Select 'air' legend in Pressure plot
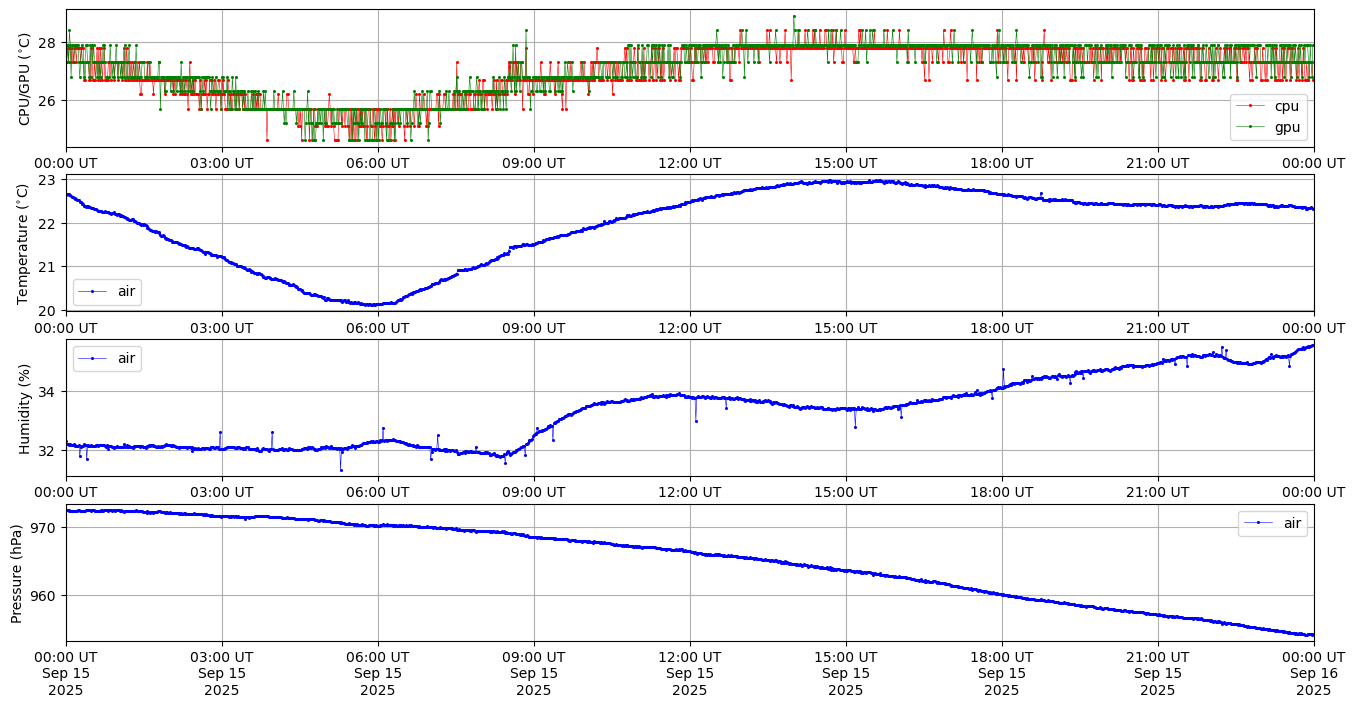This screenshot has height=707, width=1355. click(x=1273, y=523)
